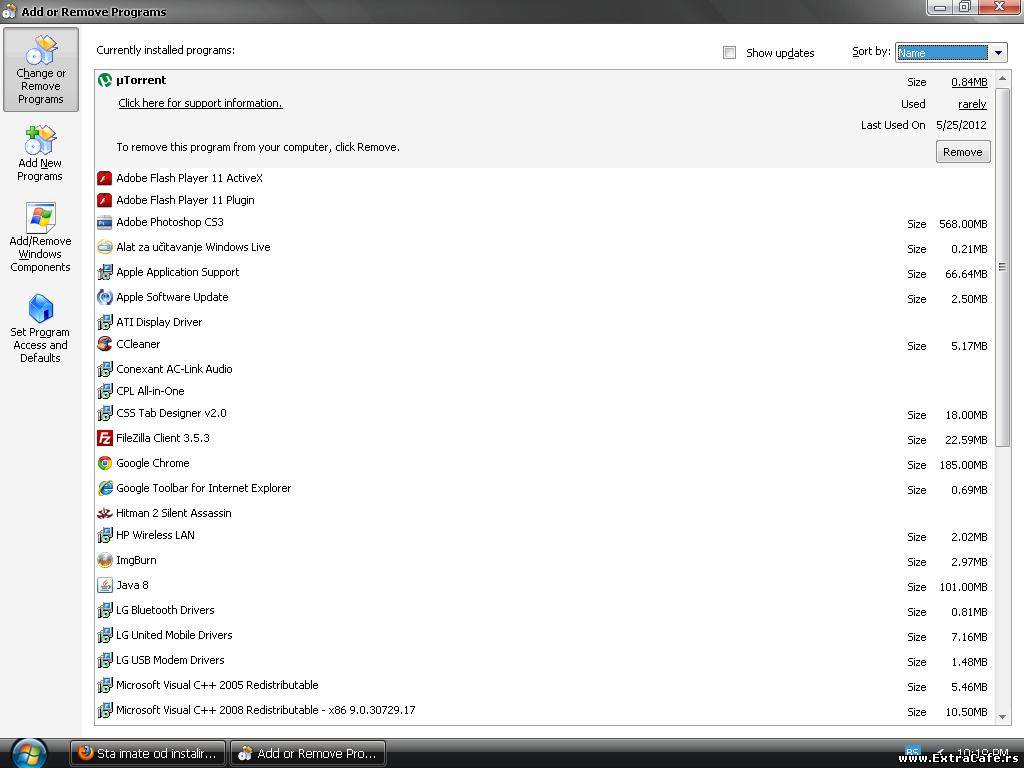This screenshot has width=1024, height=768.
Task: Select the Adobe Photoshop CS3 entry name
Action: [170, 222]
